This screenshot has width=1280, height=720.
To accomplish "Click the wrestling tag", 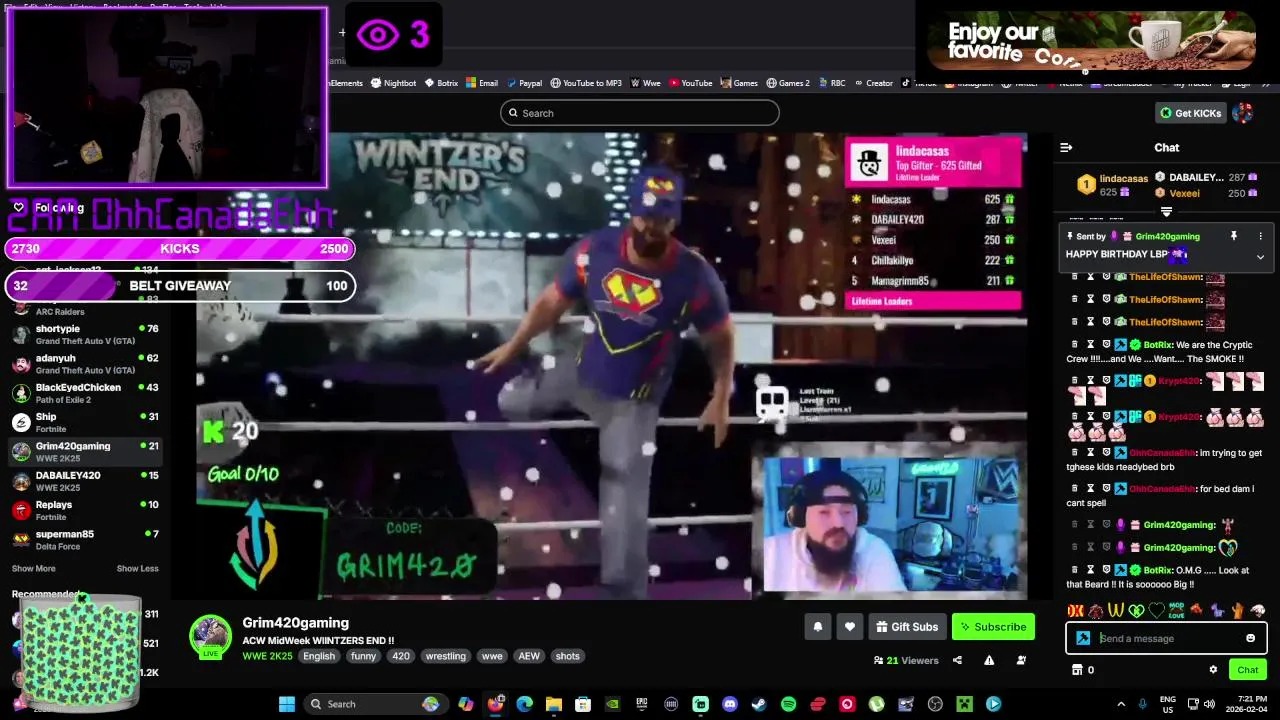I will point(445,656).
